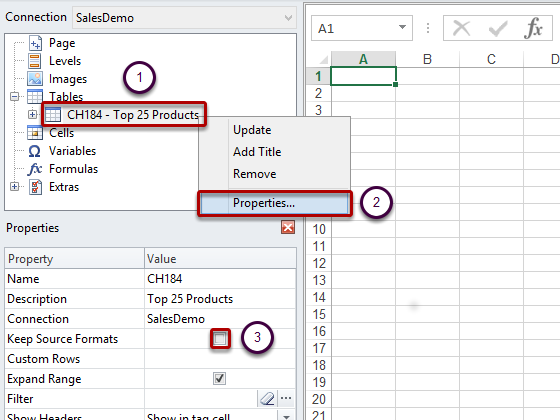560x420 pixels.
Task: Select cell A1 in the spreadsheet
Action: [363, 76]
